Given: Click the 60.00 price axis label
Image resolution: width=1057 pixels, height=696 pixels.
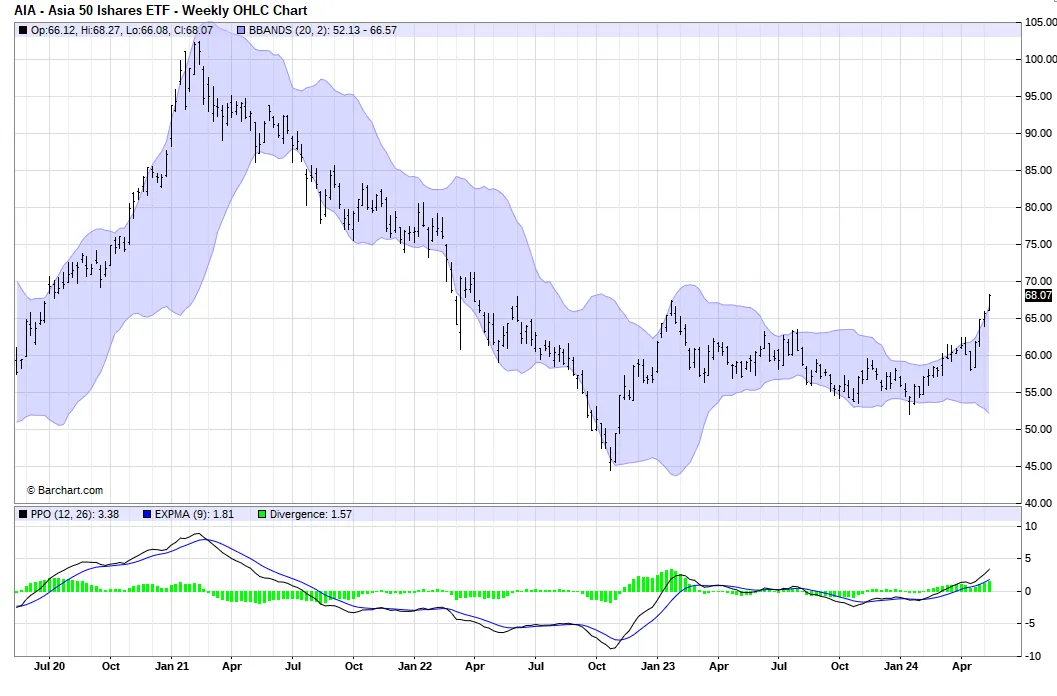Looking at the screenshot, I should pos(1038,355).
